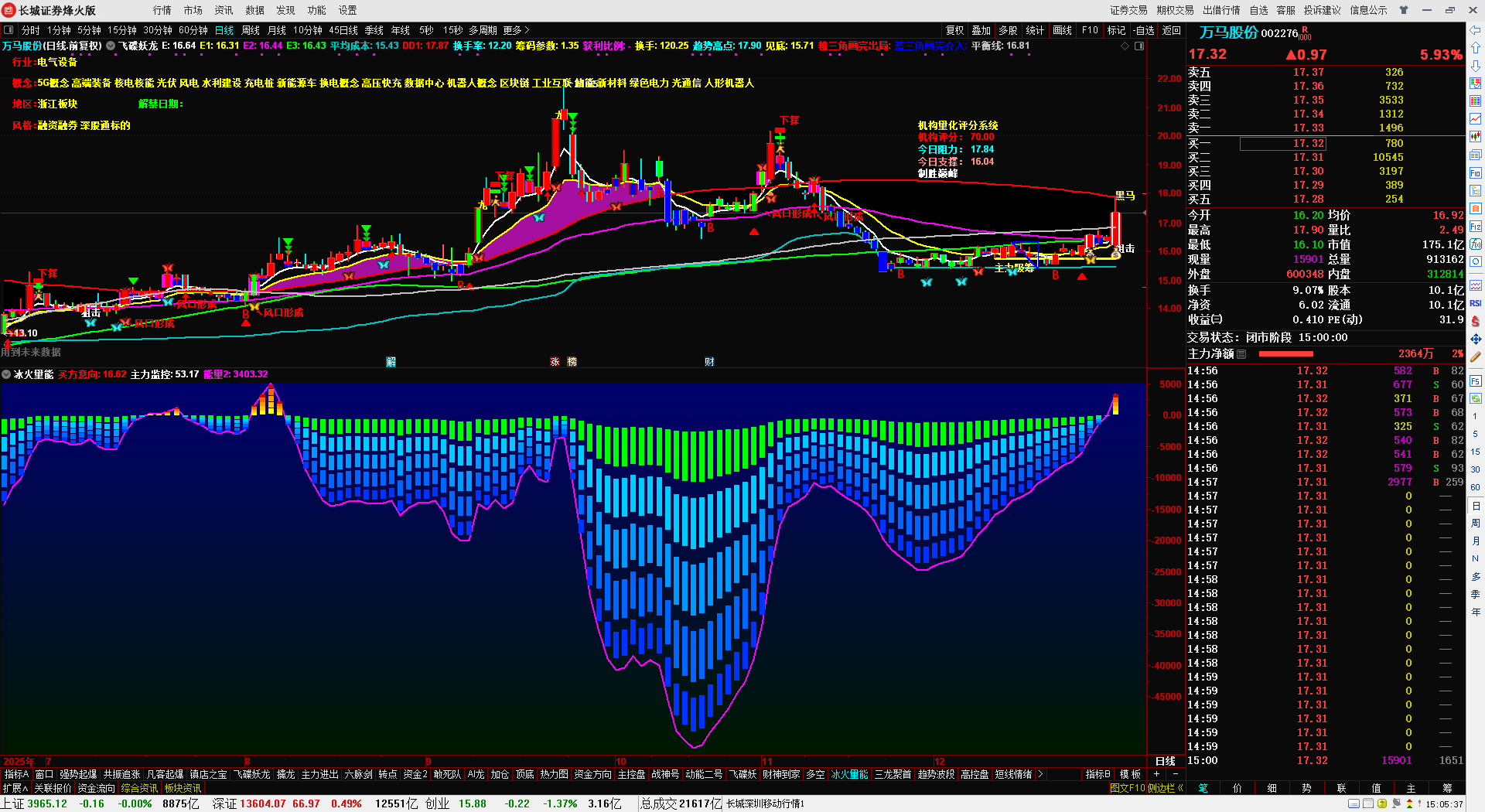Collapse the 侧边栏 sidebar
Image resolution: width=1485 pixels, height=812 pixels.
[1166, 788]
